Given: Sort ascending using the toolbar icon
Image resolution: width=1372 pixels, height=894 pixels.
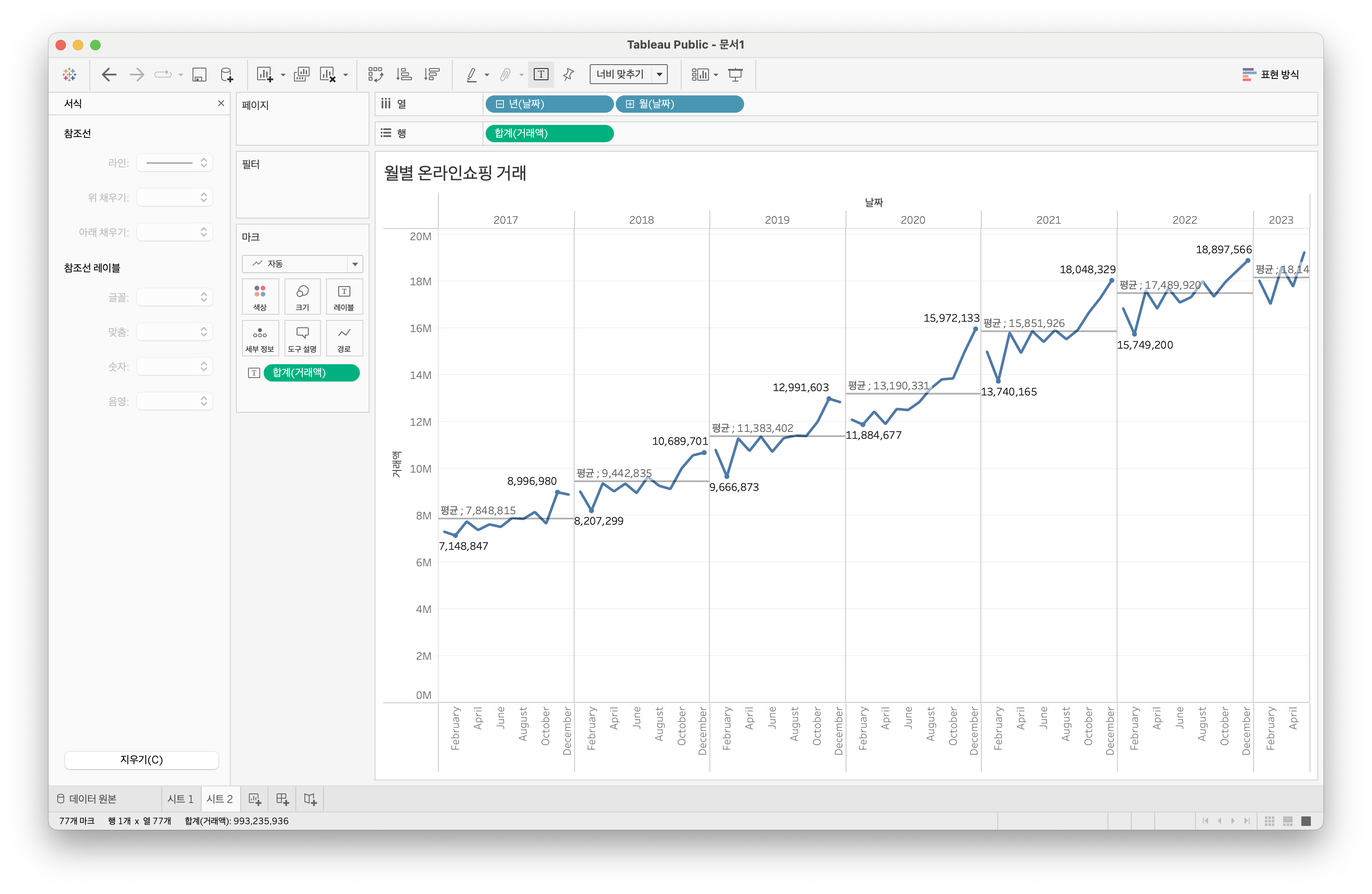Looking at the screenshot, I should [404, 75].
